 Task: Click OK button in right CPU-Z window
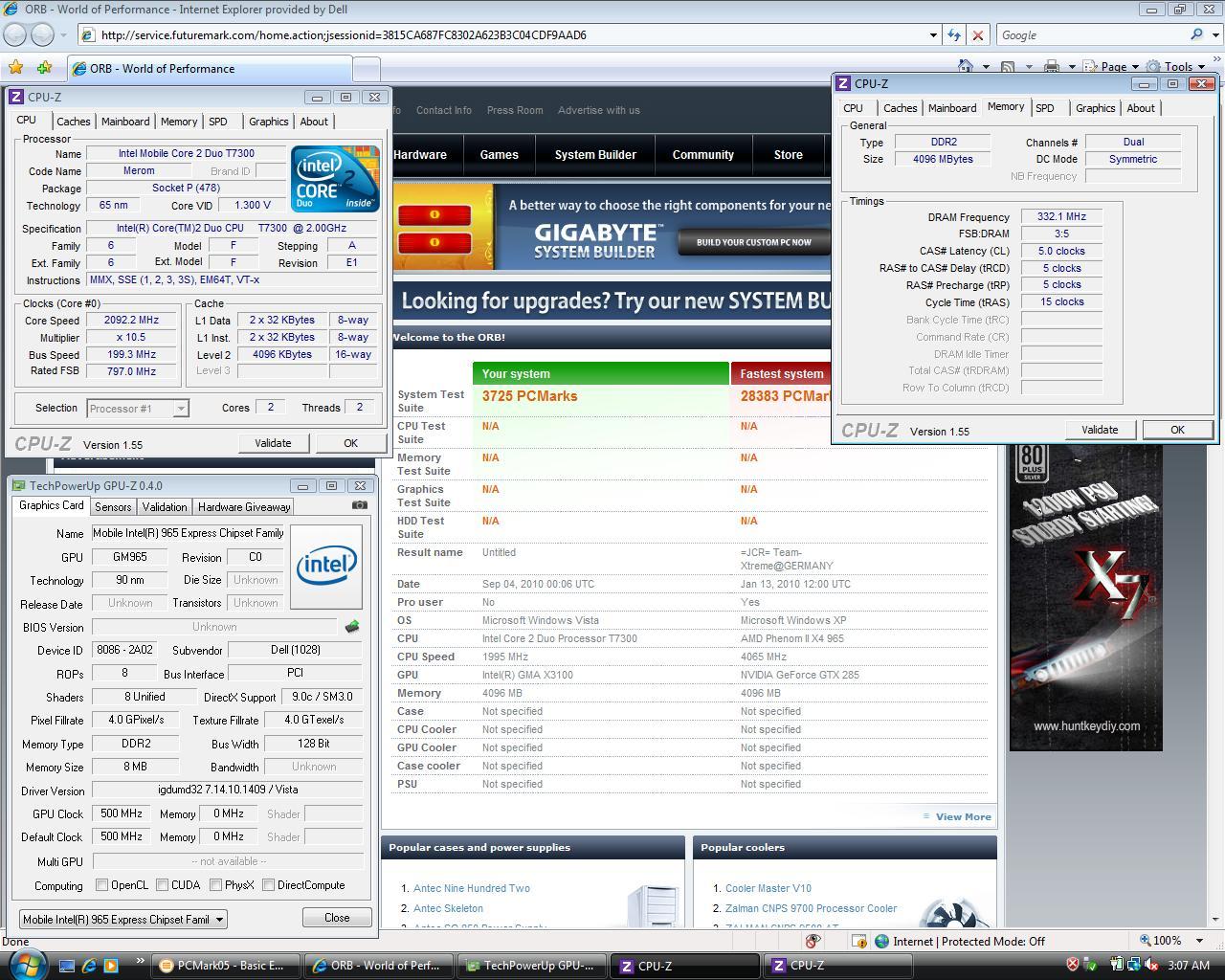(1177, 430)
